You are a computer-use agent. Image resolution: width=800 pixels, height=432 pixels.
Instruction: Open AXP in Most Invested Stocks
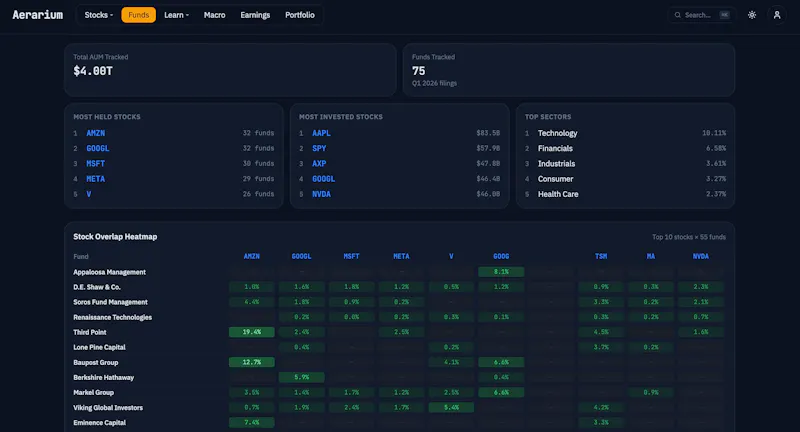pyautogui.click(x=319, y=164)
